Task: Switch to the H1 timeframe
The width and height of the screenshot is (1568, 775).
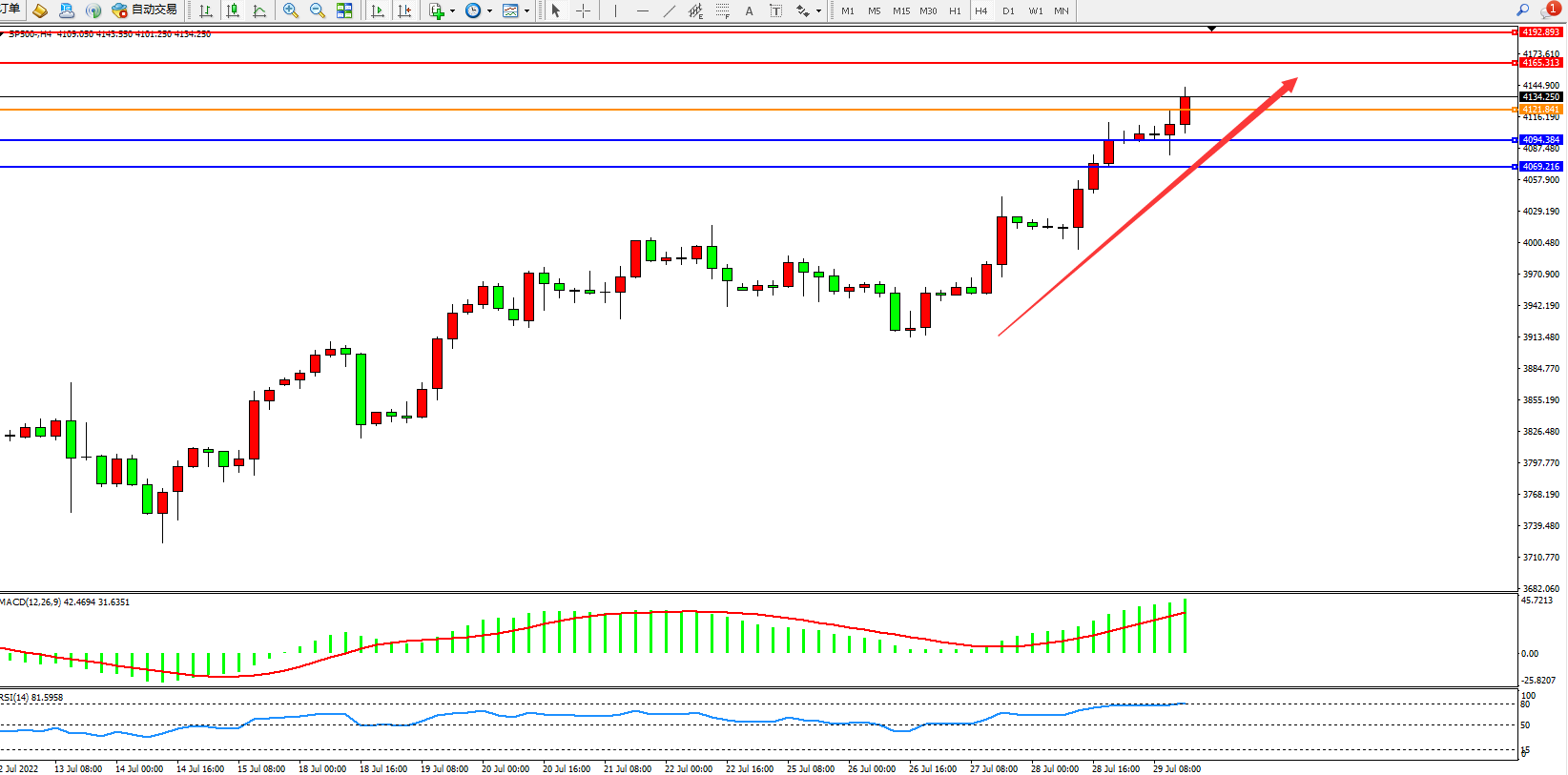Action: tap(955, 10)
